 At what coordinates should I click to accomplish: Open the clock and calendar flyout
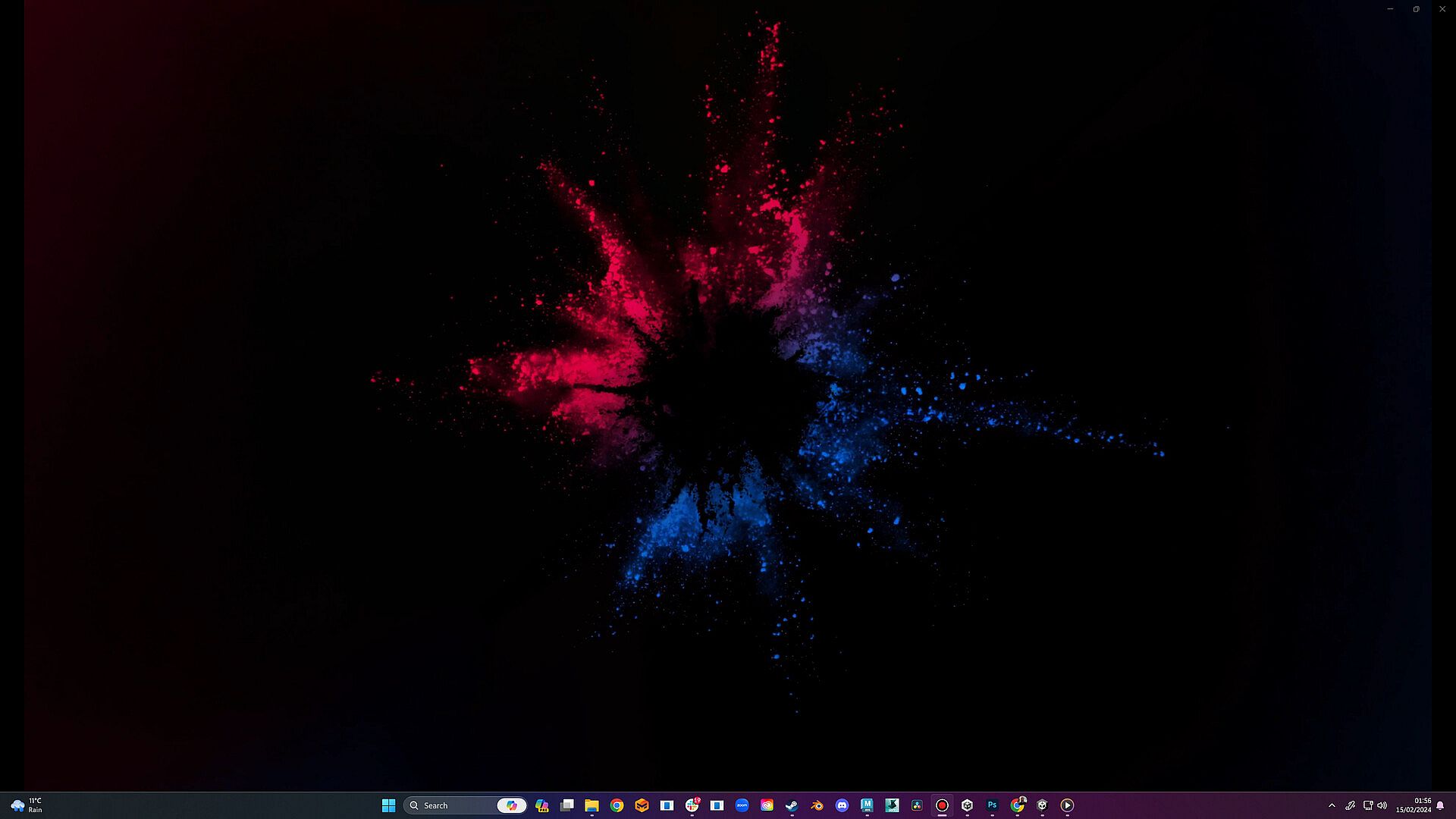1414,805
